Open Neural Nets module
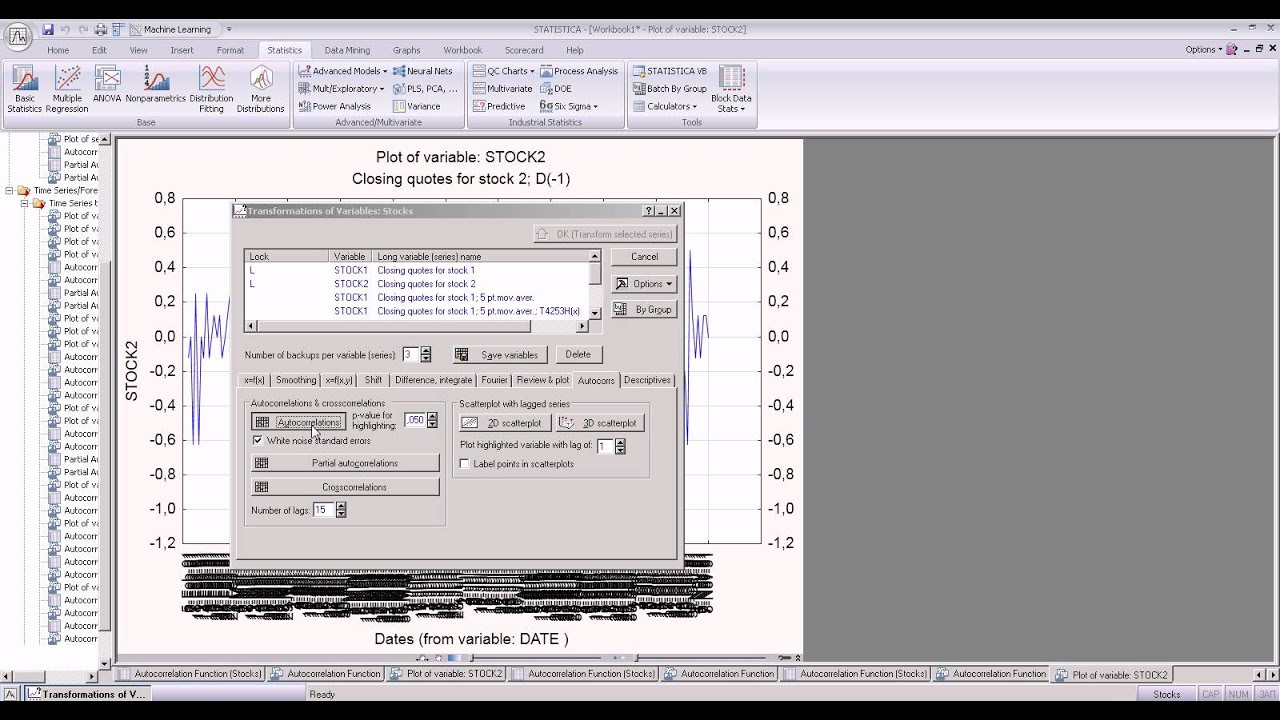The width and height of the screenshot is (1280, 720). 423,71
